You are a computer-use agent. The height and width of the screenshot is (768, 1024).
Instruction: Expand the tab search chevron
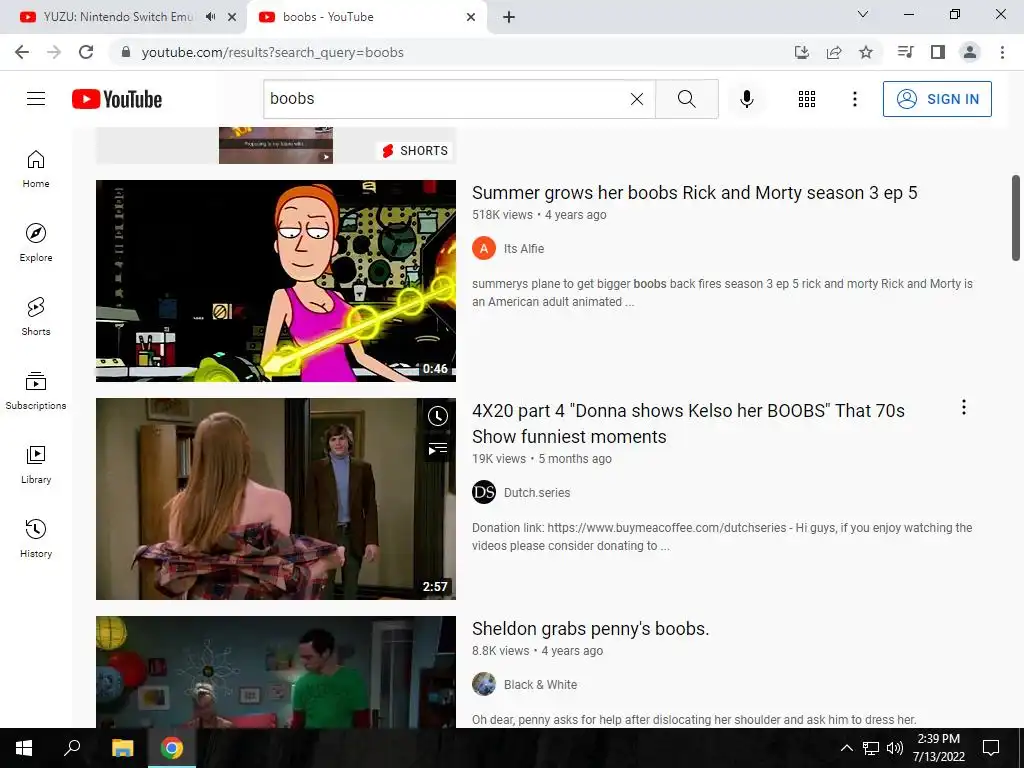(x=863, y=14)
